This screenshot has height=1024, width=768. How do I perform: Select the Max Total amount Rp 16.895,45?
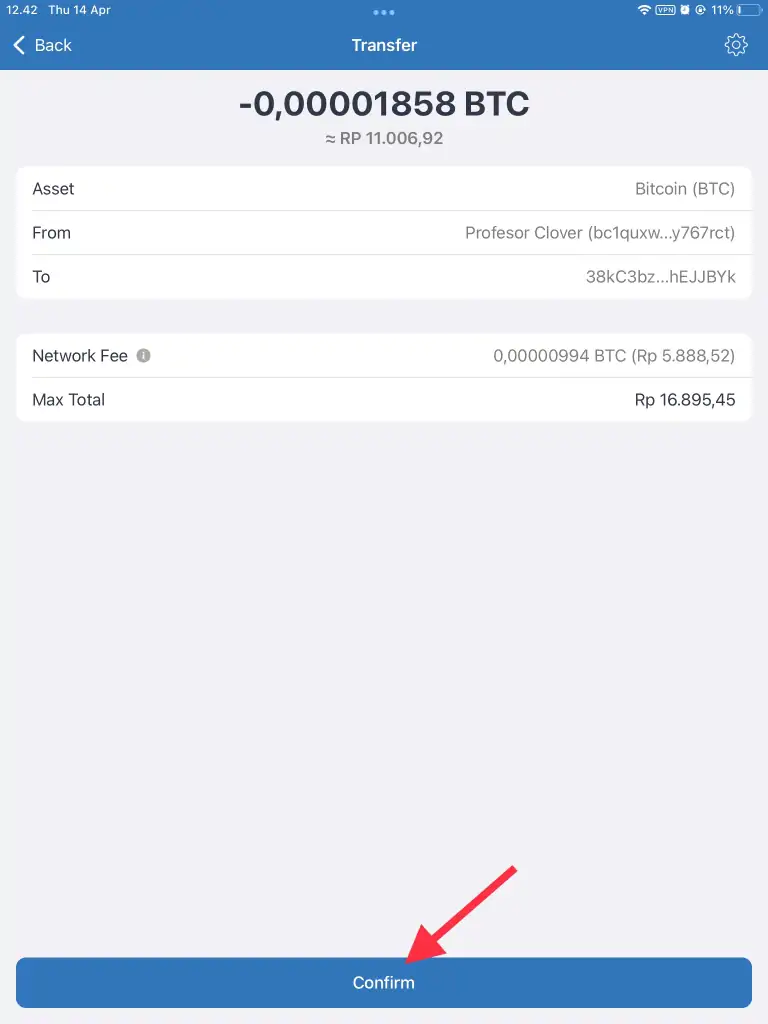687,399
